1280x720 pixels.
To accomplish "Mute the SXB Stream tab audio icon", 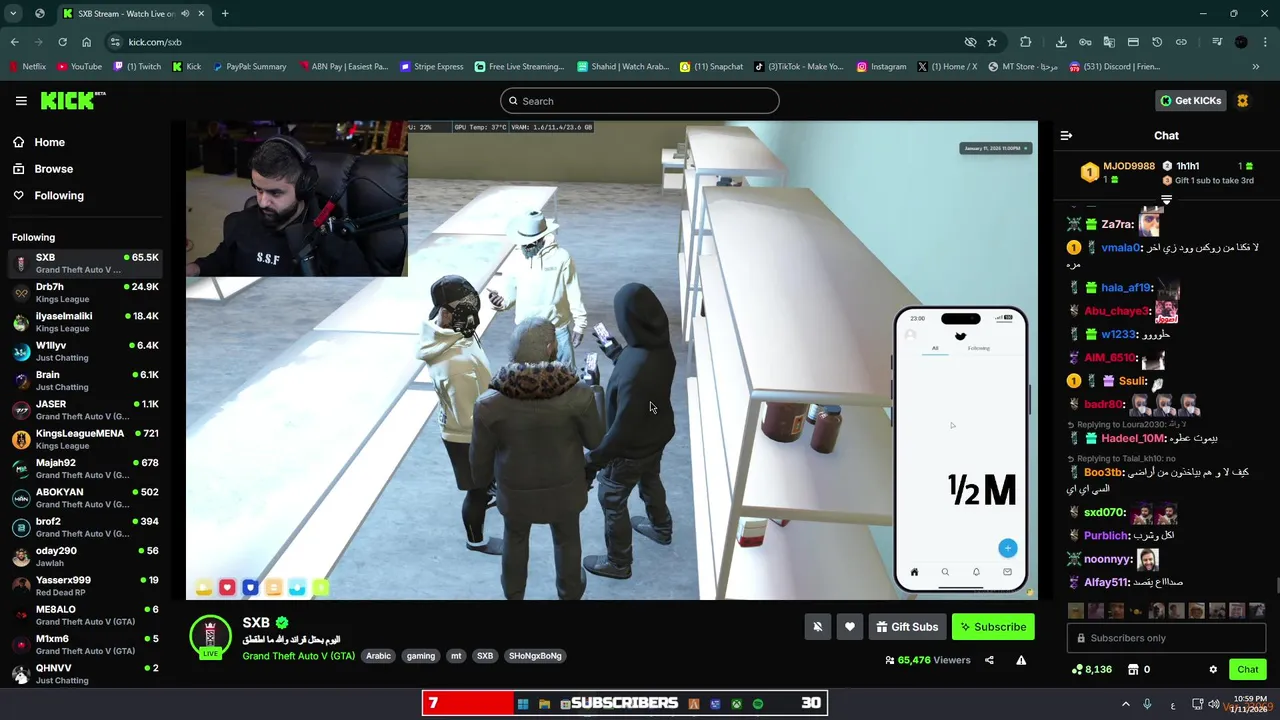I will click(185, 14).
